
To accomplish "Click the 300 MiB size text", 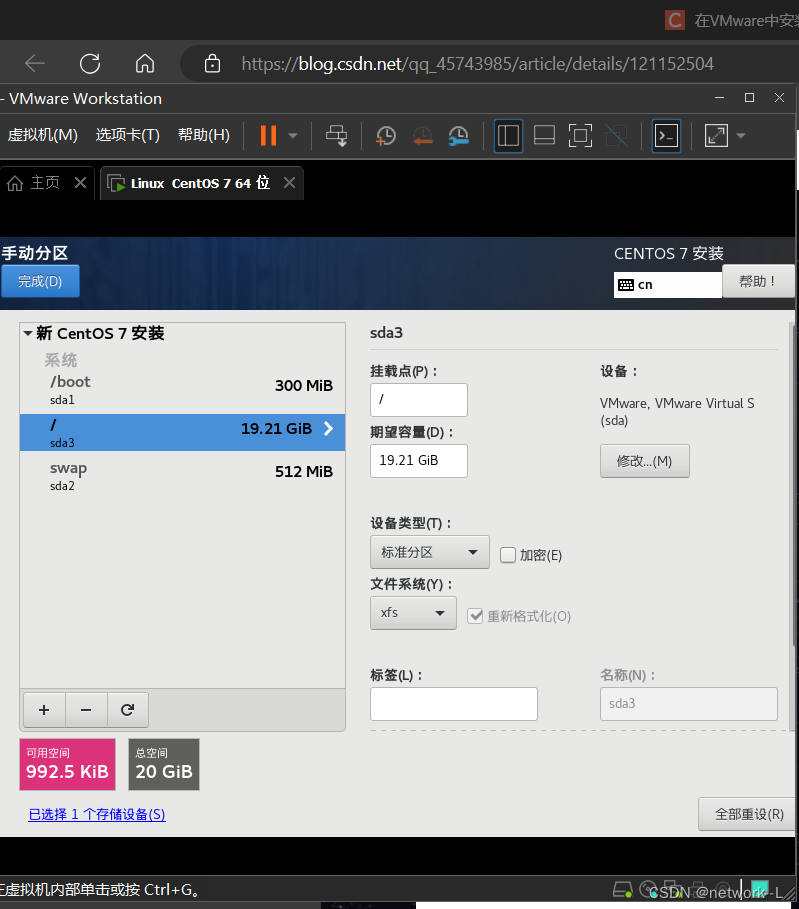I will [304, 386].
